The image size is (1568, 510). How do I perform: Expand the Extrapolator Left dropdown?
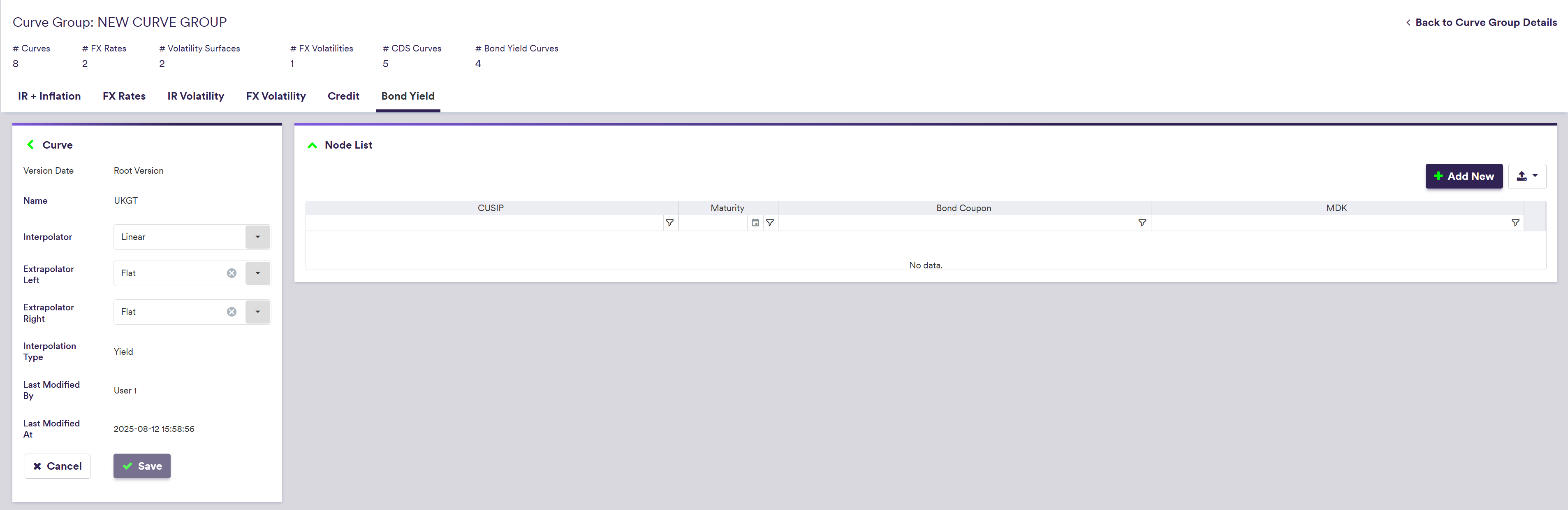point(257,273)
